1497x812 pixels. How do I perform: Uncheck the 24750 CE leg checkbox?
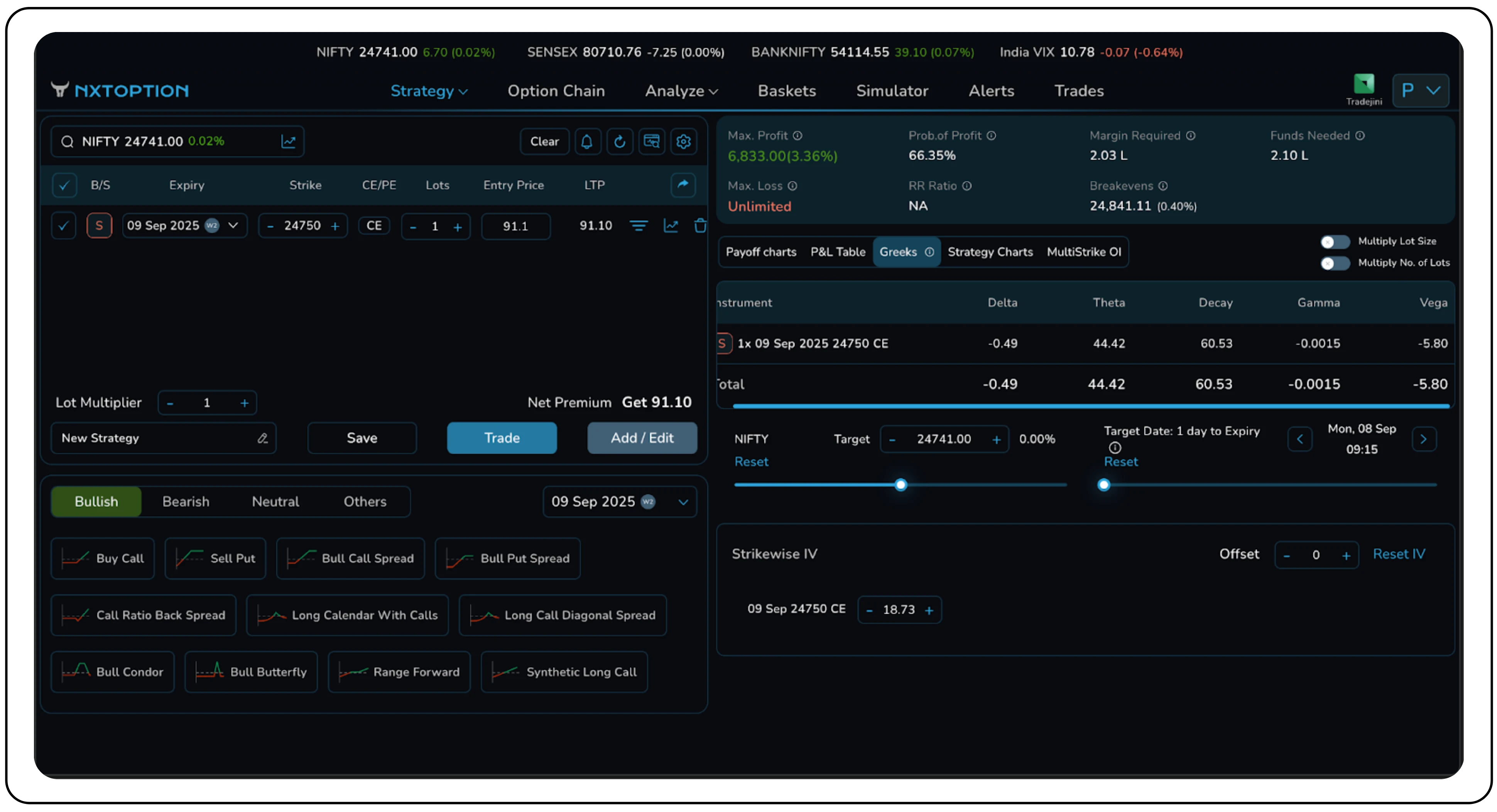[63, 225]
